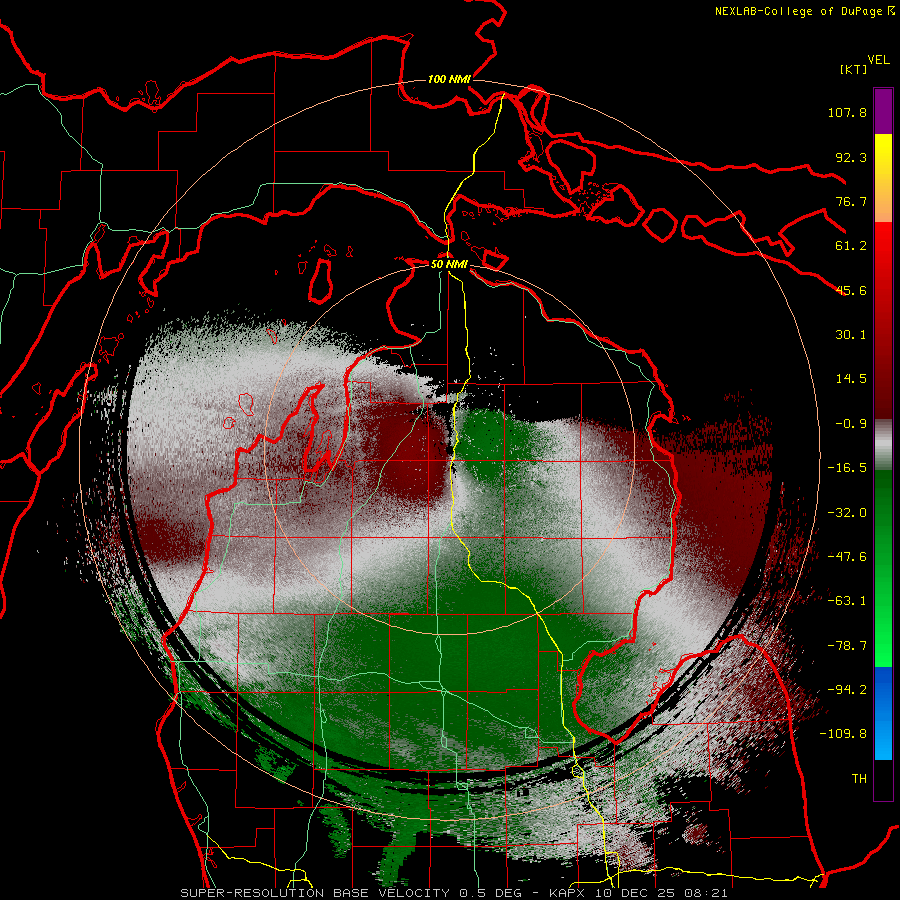Screen dimensions: 900x900
Task: Click the 50 NMI range ring label
Action: pyautogui.click(x=449, y=264)
